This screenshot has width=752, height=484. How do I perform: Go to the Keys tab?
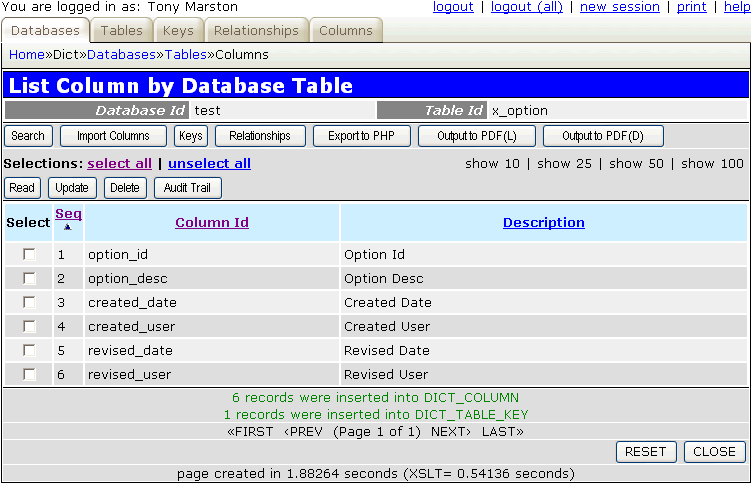pyautogui.click(x=178, y=31)
